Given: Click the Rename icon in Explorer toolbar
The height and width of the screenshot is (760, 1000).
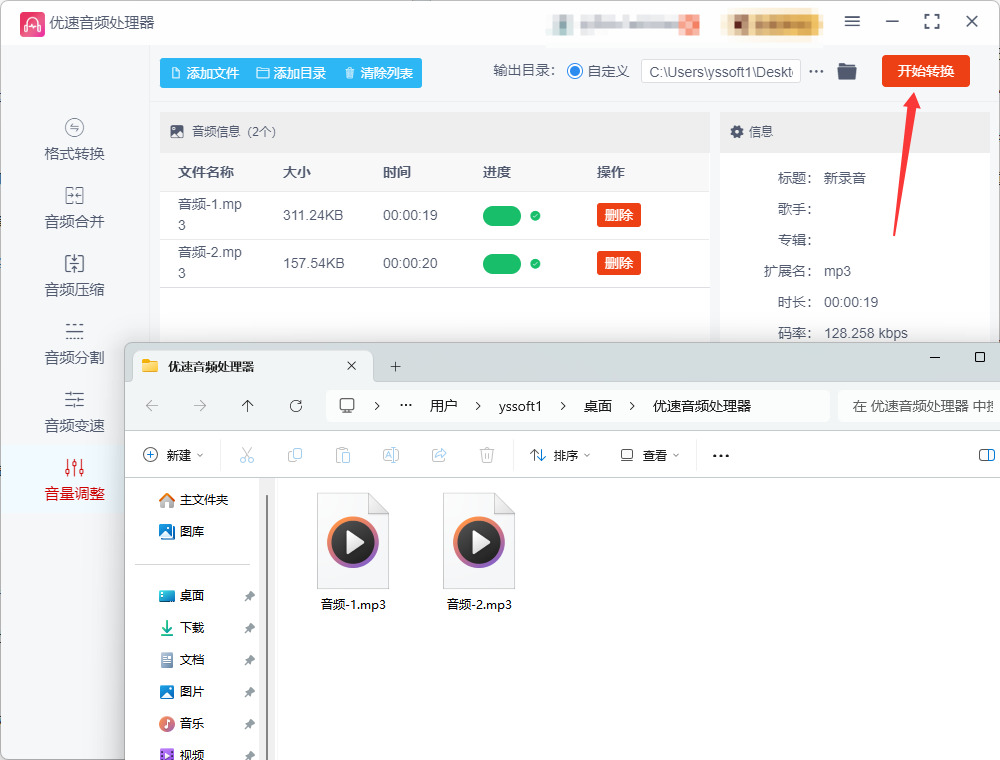Looking at the screenshot, I should [x=391, y=455].
